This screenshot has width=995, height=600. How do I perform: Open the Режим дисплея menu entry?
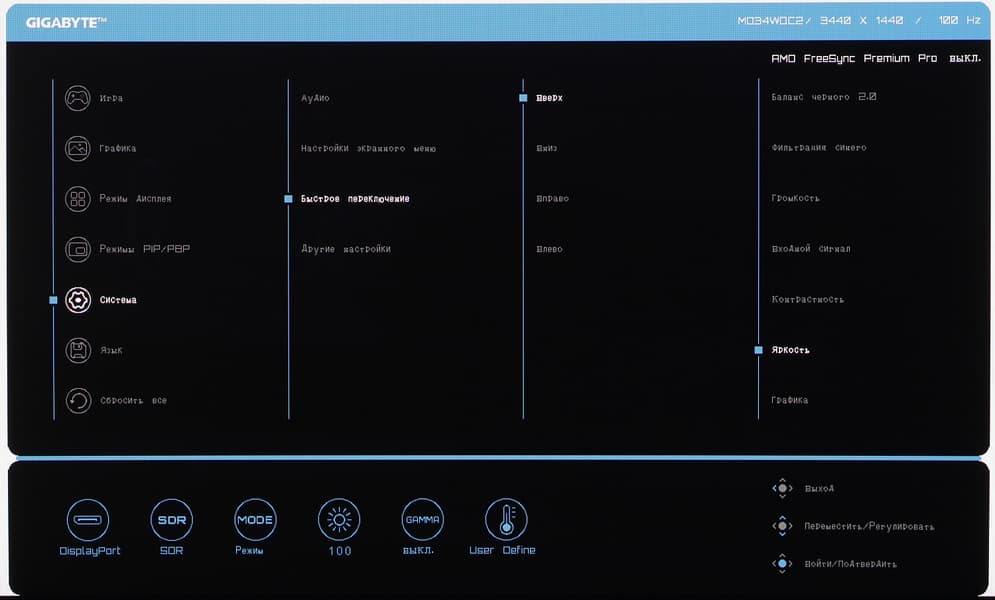[x=135, y=199]
